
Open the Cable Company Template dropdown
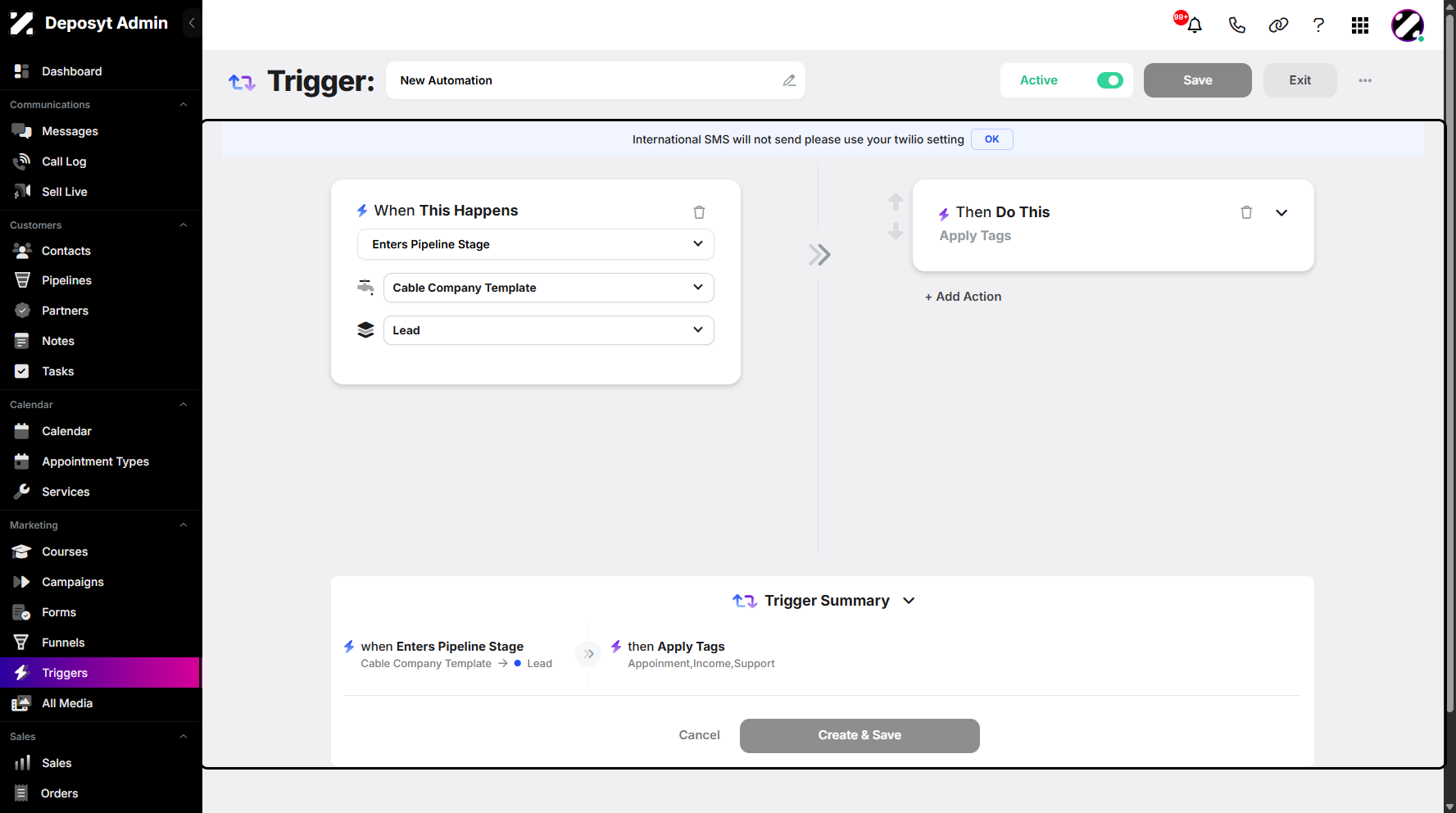click(x=549, y=288)
